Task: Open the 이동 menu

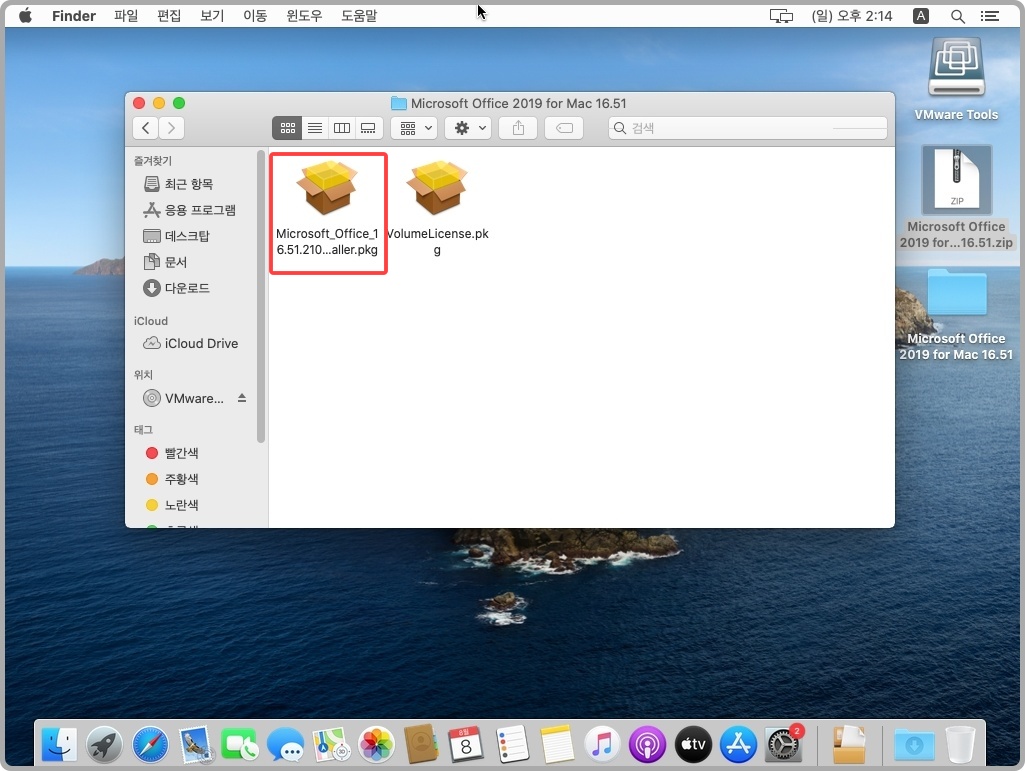Action: tap(256, 16)
